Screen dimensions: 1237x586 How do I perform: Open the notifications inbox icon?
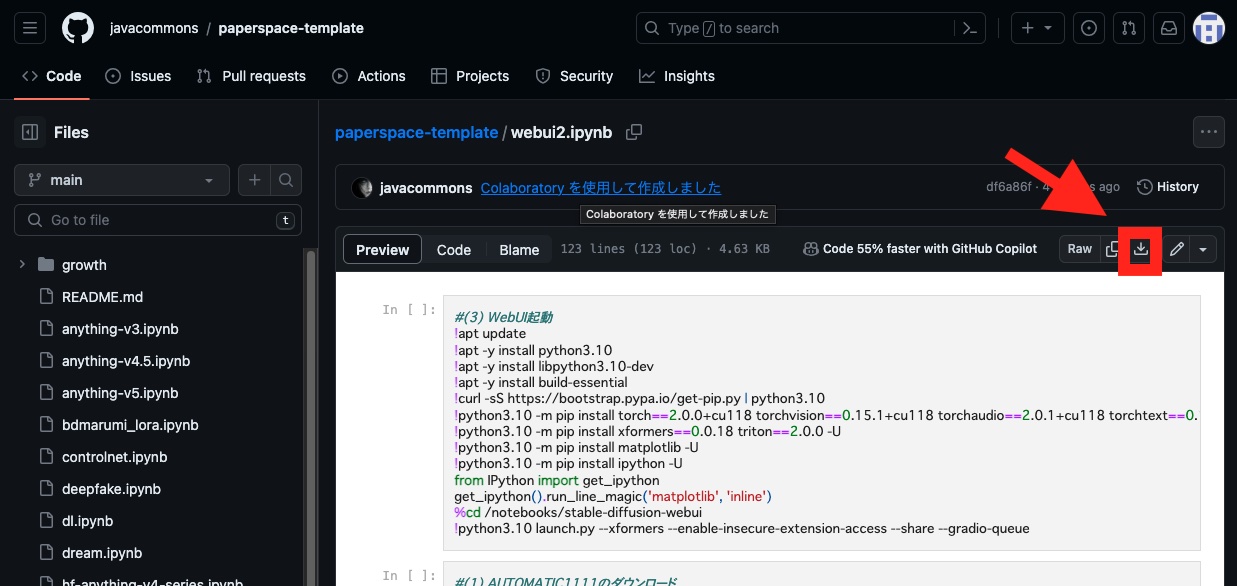pos(1168,28)
